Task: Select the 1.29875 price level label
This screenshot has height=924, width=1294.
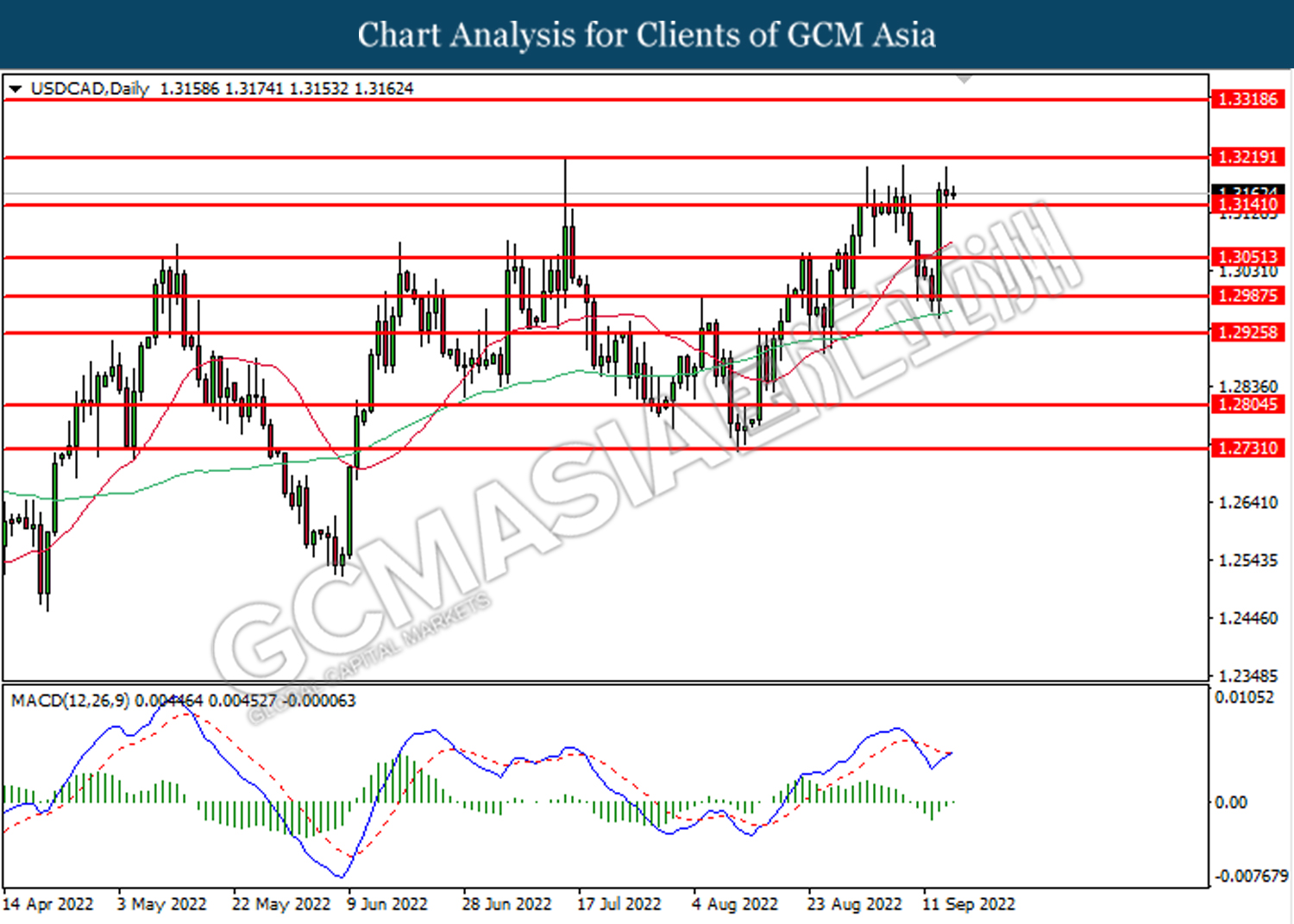Action: [1248, 296]
